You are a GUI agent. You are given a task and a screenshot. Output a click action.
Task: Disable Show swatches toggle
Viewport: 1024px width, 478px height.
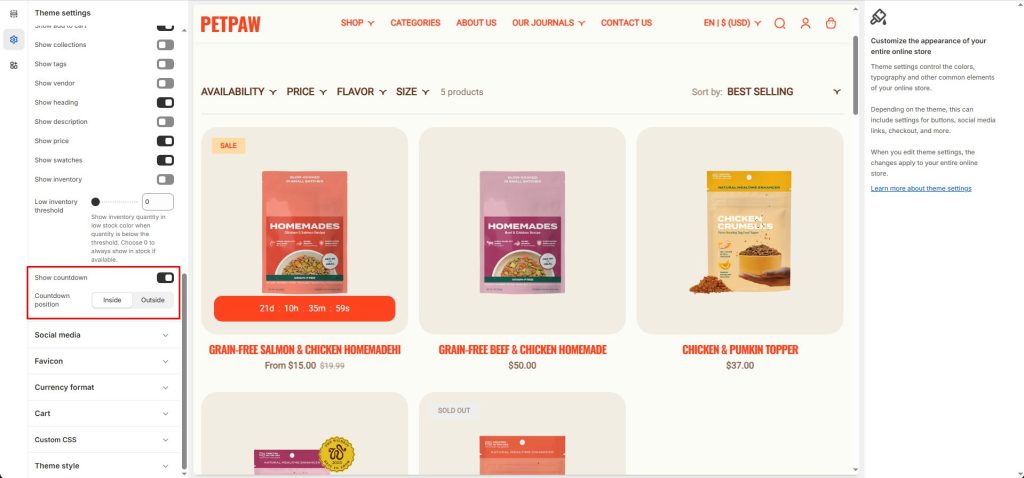click(165, 160)
